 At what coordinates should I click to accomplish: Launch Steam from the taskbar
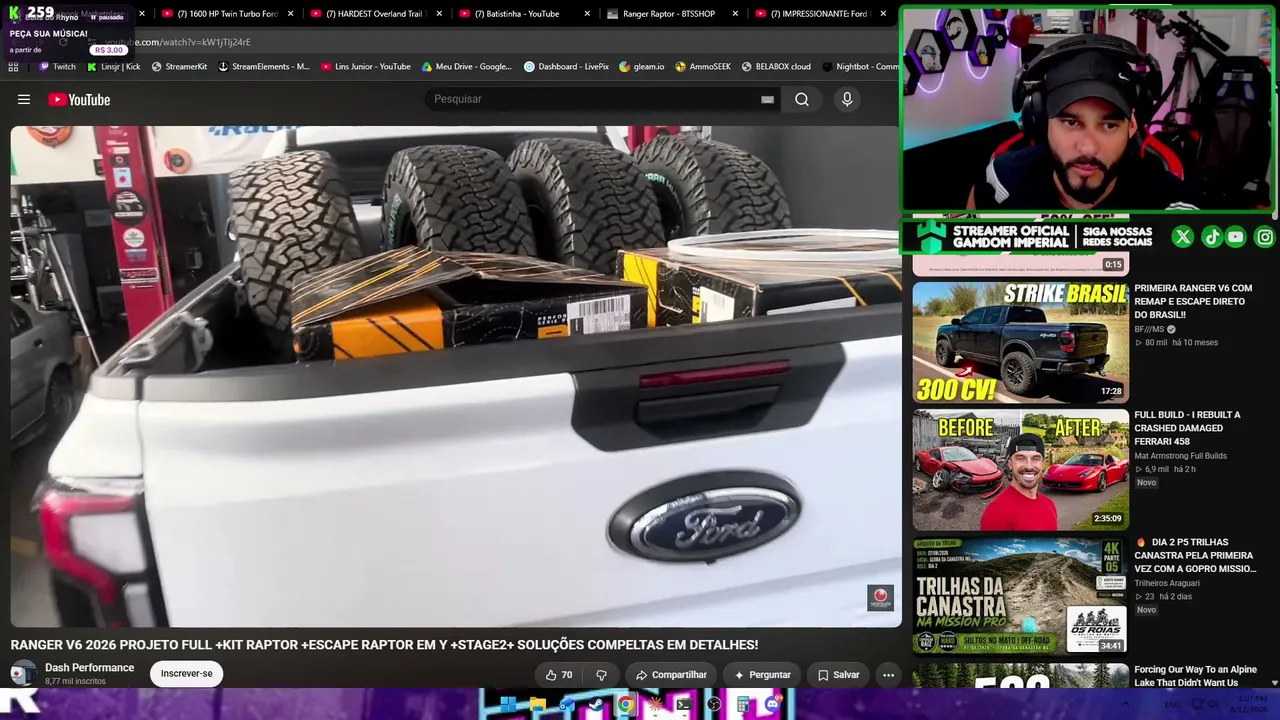(596, 705)
